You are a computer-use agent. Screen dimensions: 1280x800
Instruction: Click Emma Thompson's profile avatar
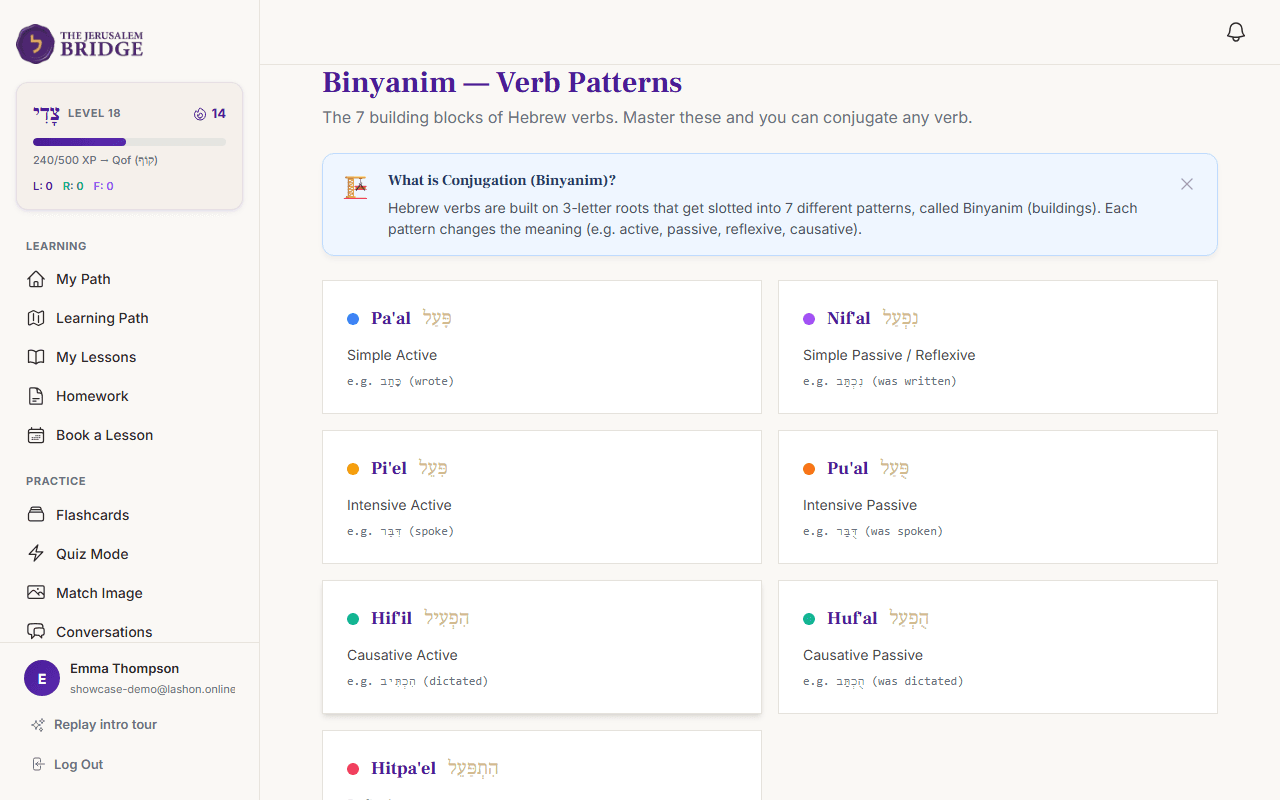[41, 677]
